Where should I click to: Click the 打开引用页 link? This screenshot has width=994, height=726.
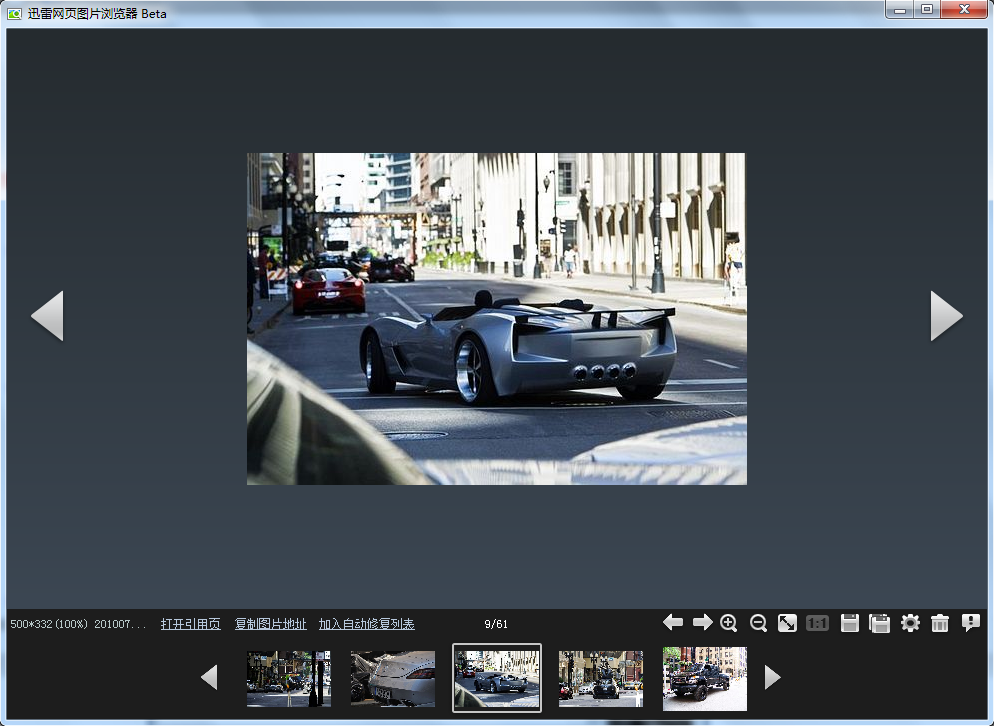190,624
